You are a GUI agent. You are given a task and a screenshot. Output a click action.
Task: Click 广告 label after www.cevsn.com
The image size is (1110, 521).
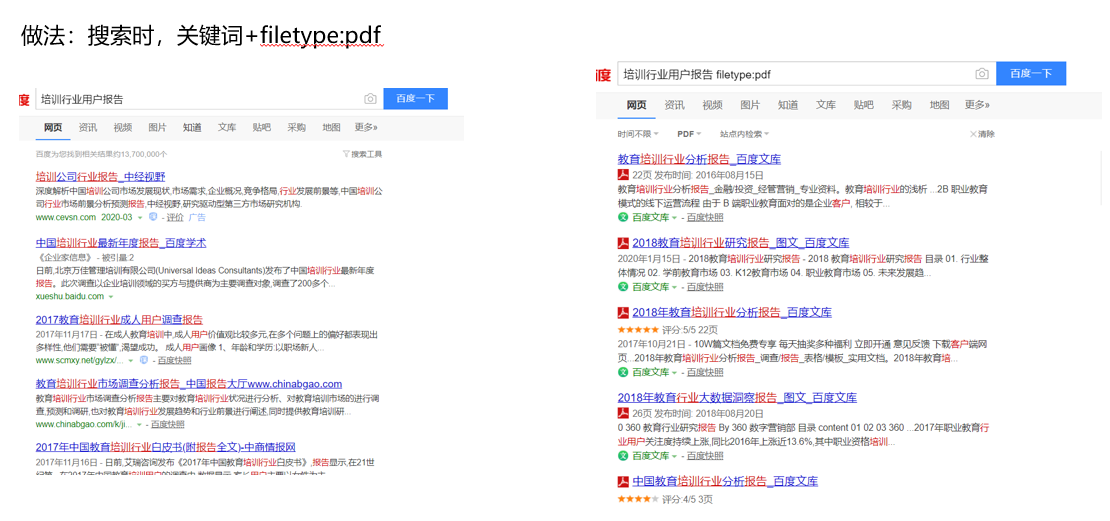coord(197,217)
